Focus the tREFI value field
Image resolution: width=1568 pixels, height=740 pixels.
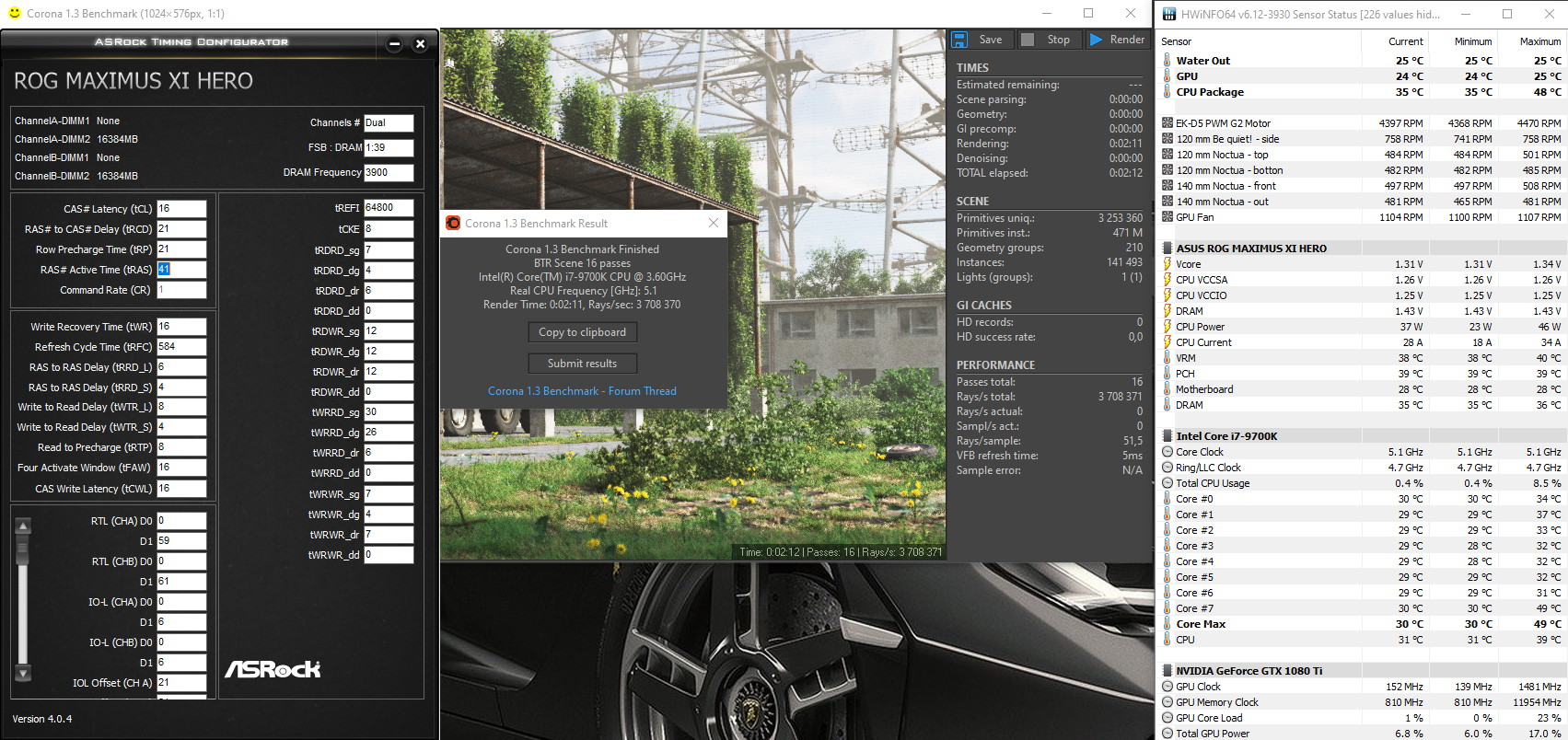point(389,208)
